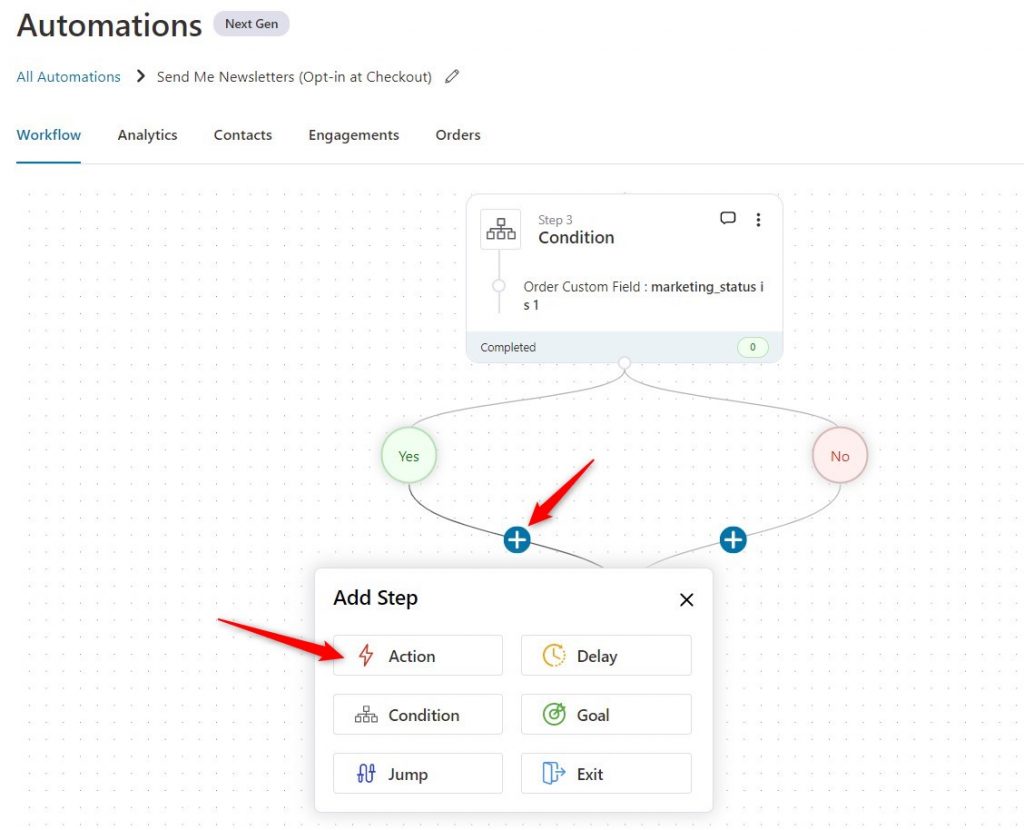
Task: Click the Automations page heading
Action: 109,25
